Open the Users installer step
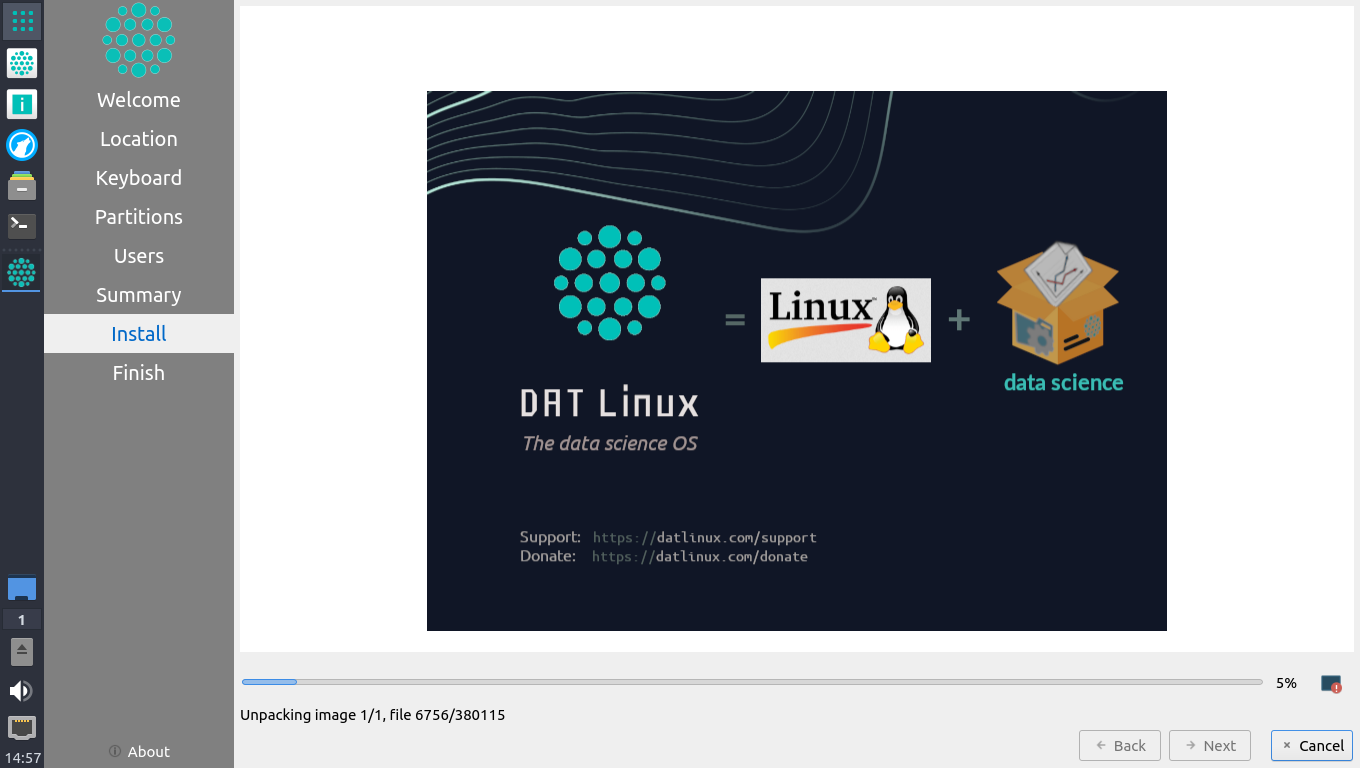Screen dimensions: 1360x768 click(x=138, y=256)
